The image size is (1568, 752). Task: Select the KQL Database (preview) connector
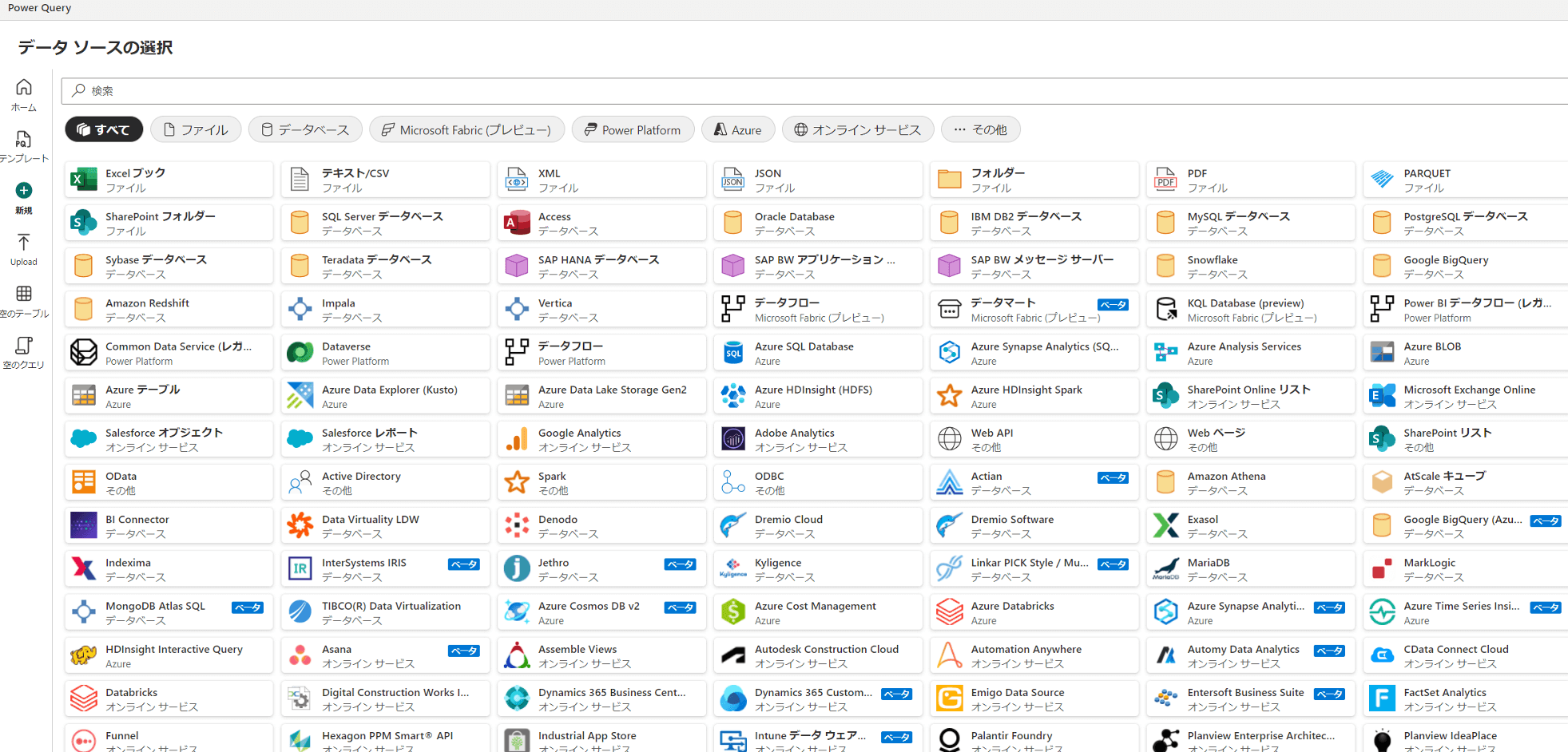tap(1251, 309)
